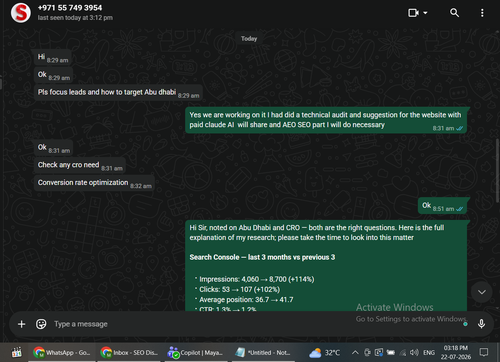Select the sent message about technical audit

click(326, 120)
